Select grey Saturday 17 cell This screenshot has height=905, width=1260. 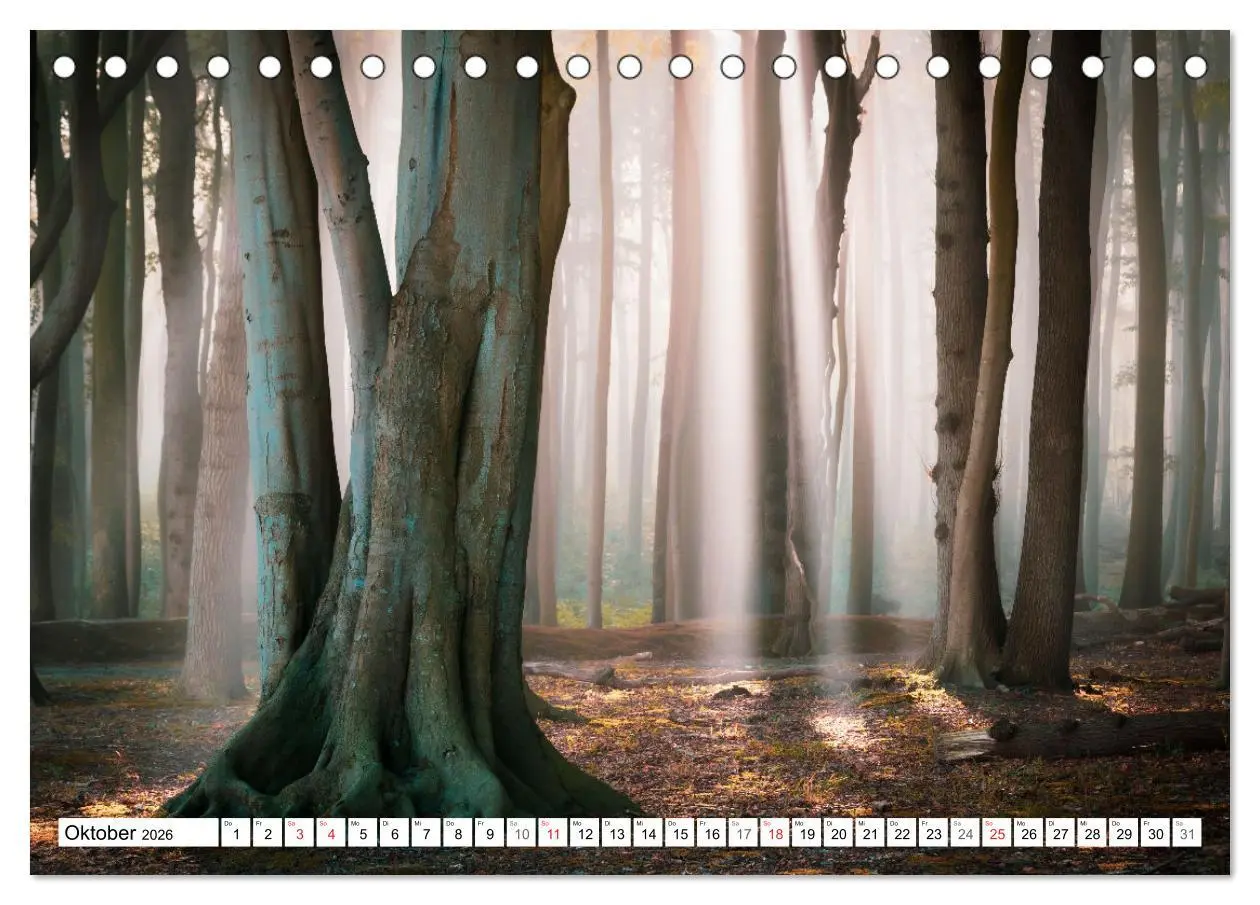[x=743, y=832]
